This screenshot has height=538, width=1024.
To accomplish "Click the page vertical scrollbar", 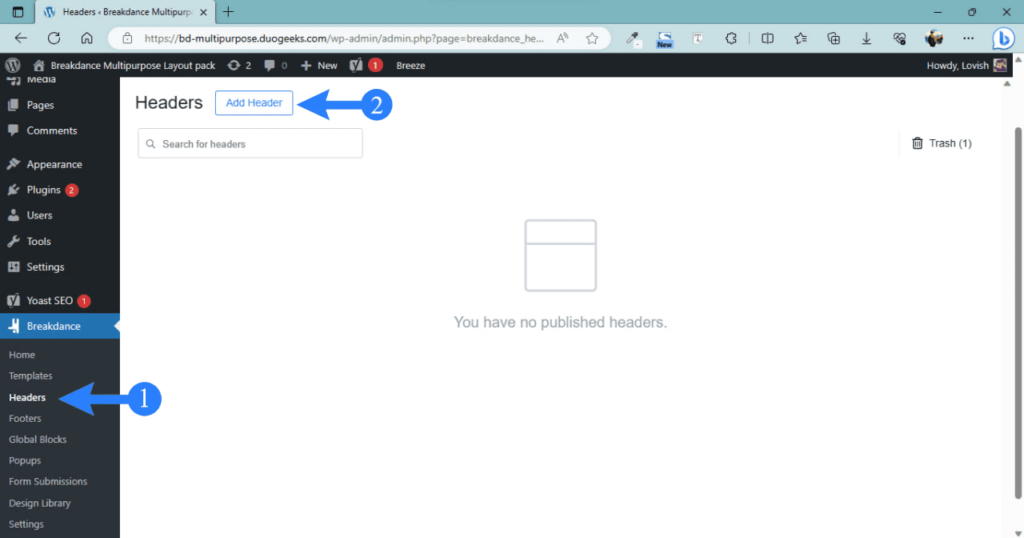I will pyautogui.click(x=1017, y=313).
